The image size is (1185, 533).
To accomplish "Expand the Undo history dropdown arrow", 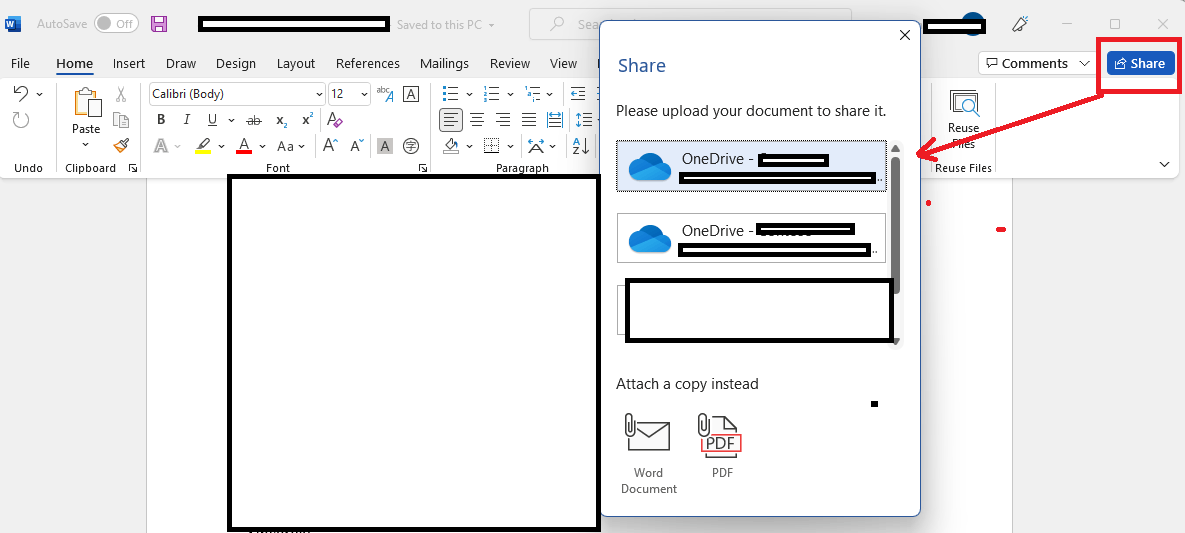I will click(39, 95).
